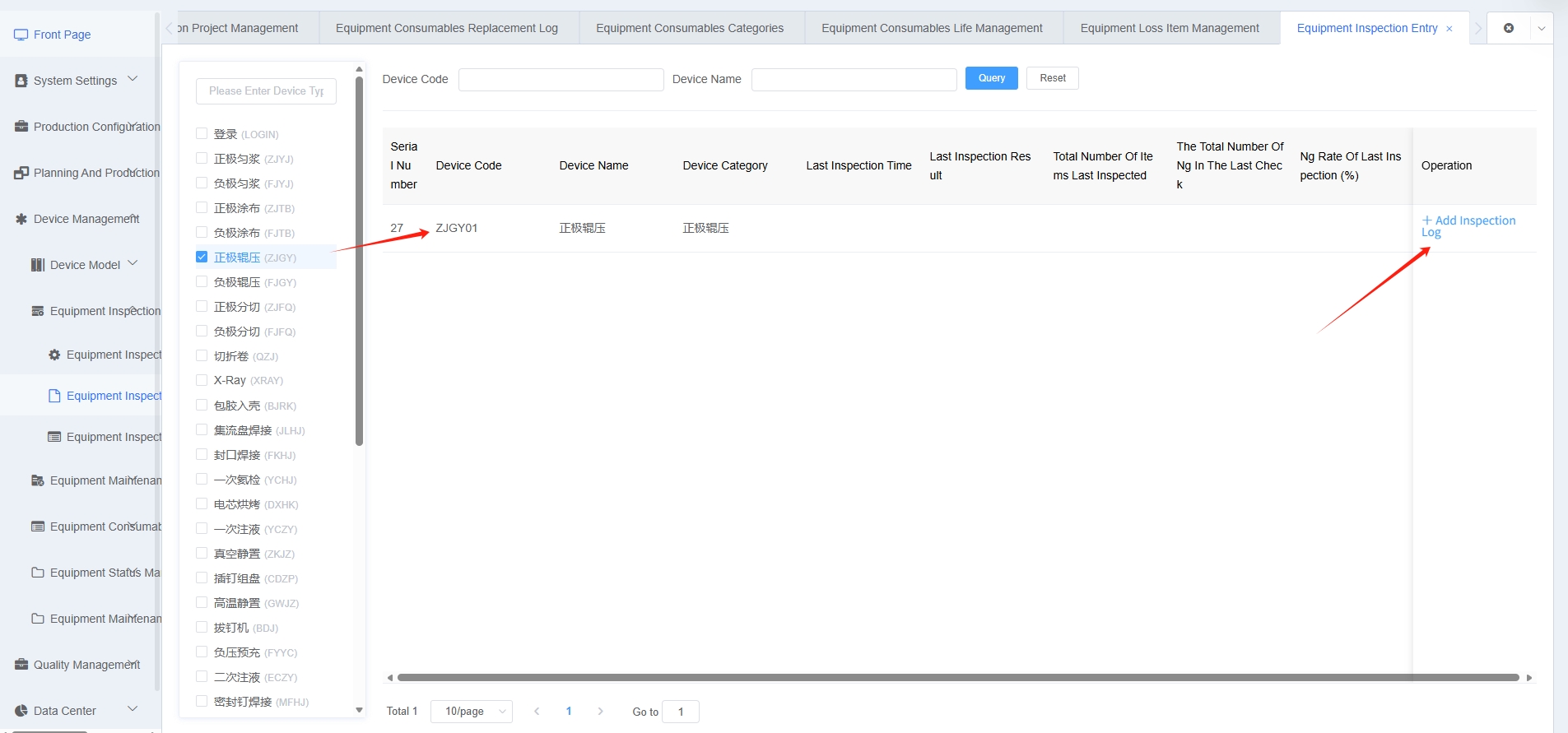1568x733 pixels.
Task: Click the circular tab options icon
Action: tap(1509, 28)
